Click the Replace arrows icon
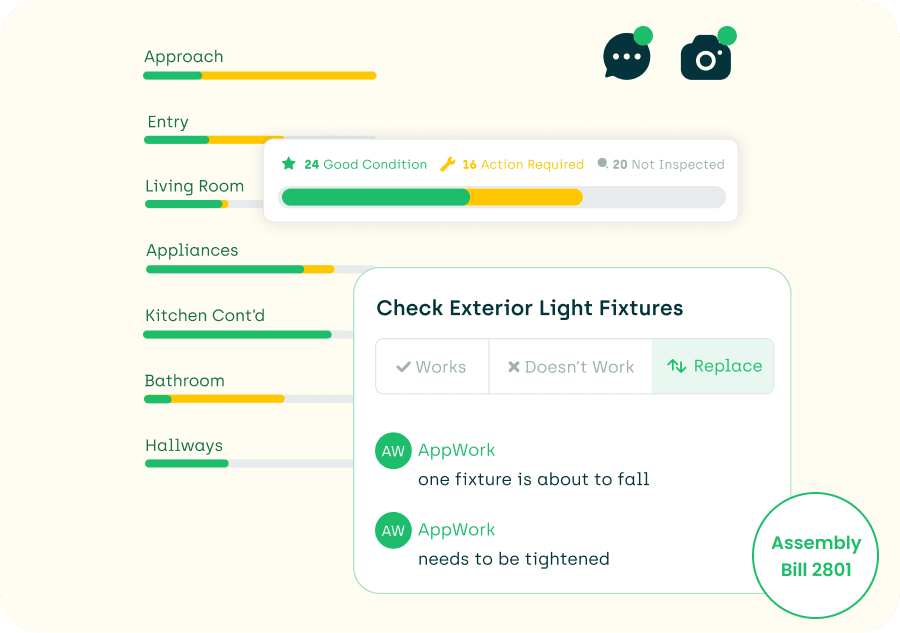The image size is (900, 633). tap(677, 366)
